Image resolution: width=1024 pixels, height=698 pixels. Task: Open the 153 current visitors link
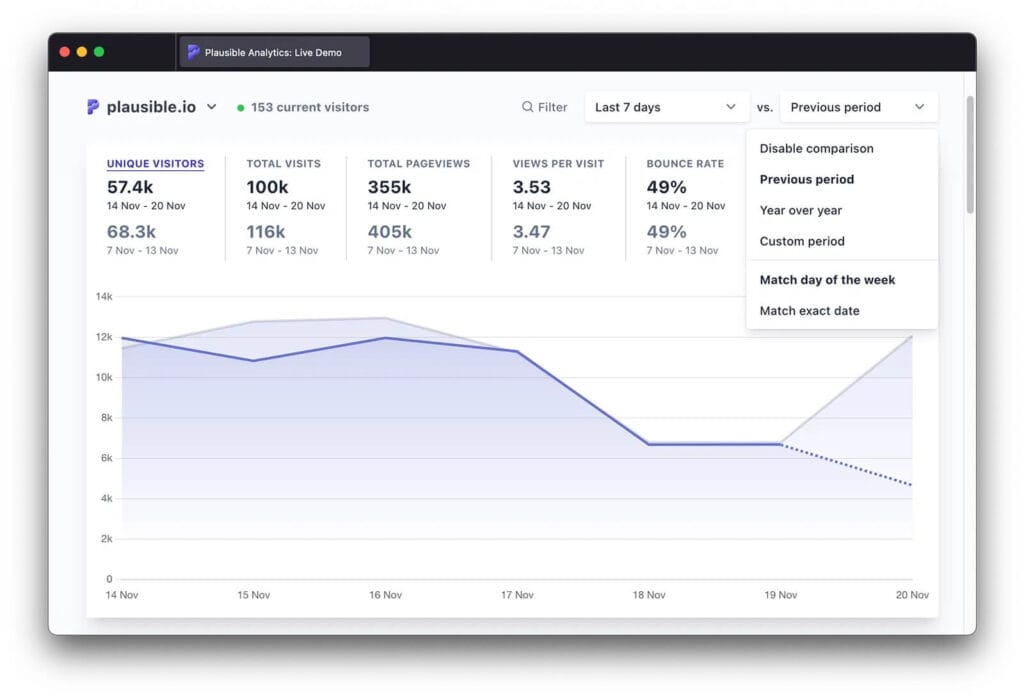pyautogui.click(x=309, y=107)
